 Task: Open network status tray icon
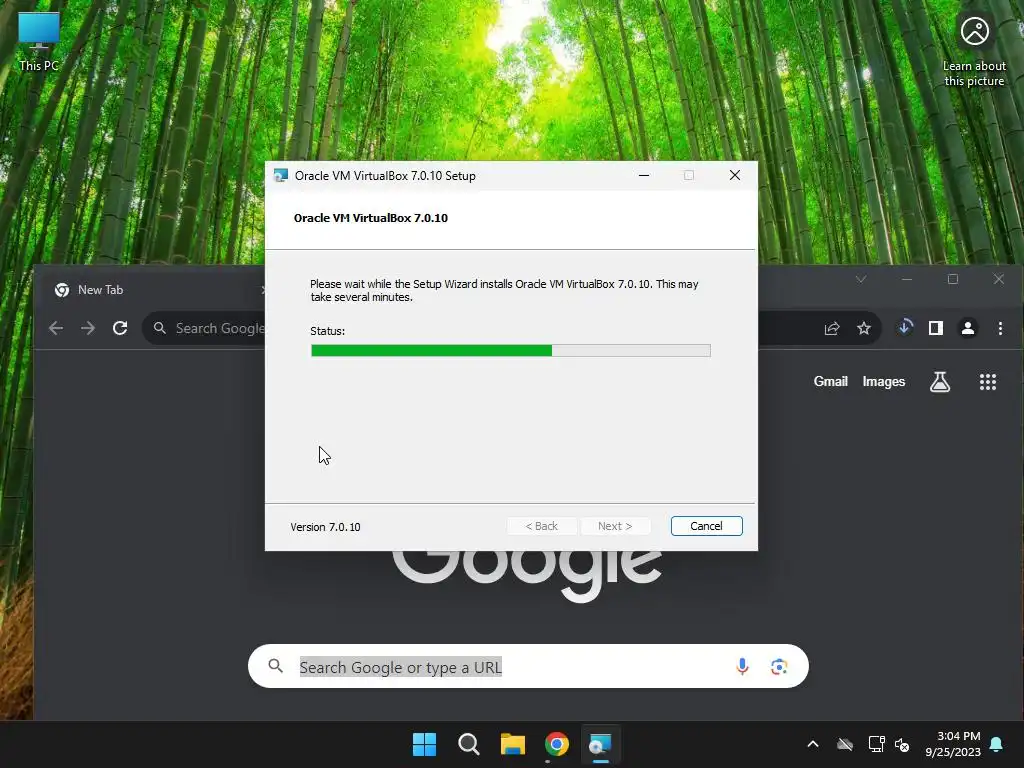coord(876,744)
